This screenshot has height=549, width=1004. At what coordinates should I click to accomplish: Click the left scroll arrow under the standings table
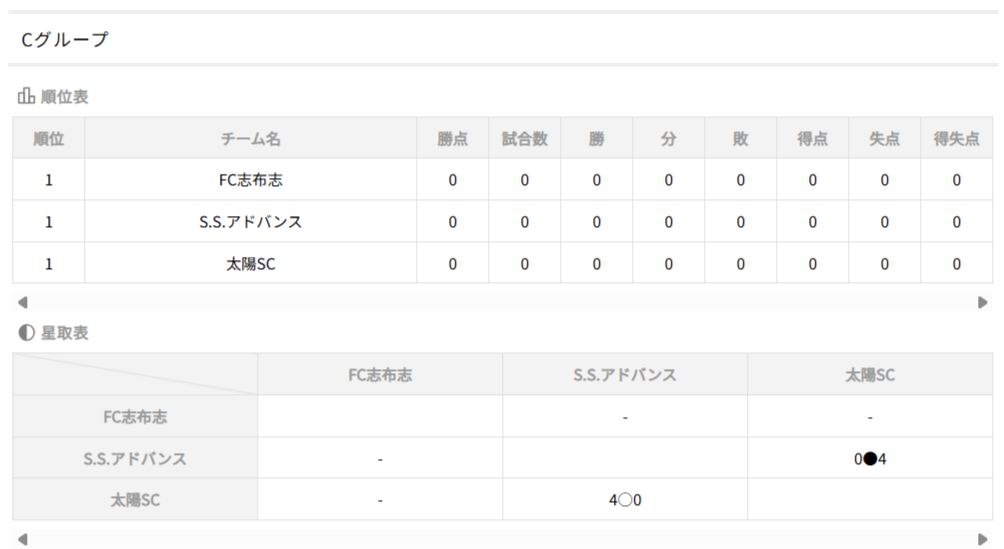tap(23, 302)
